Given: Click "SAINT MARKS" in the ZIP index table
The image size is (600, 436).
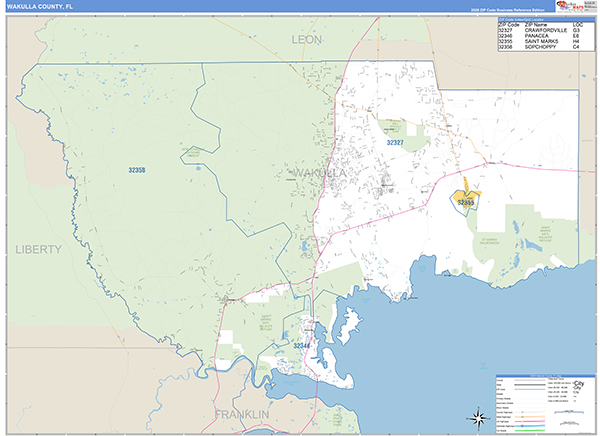Looking at the screenshot, I should 541,41.
